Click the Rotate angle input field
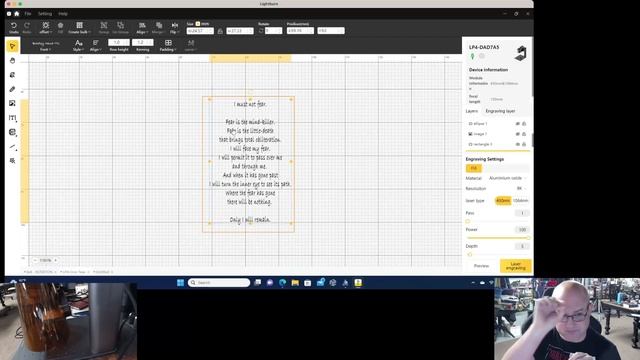The image size is (640, 360). [x=273, y=31]
